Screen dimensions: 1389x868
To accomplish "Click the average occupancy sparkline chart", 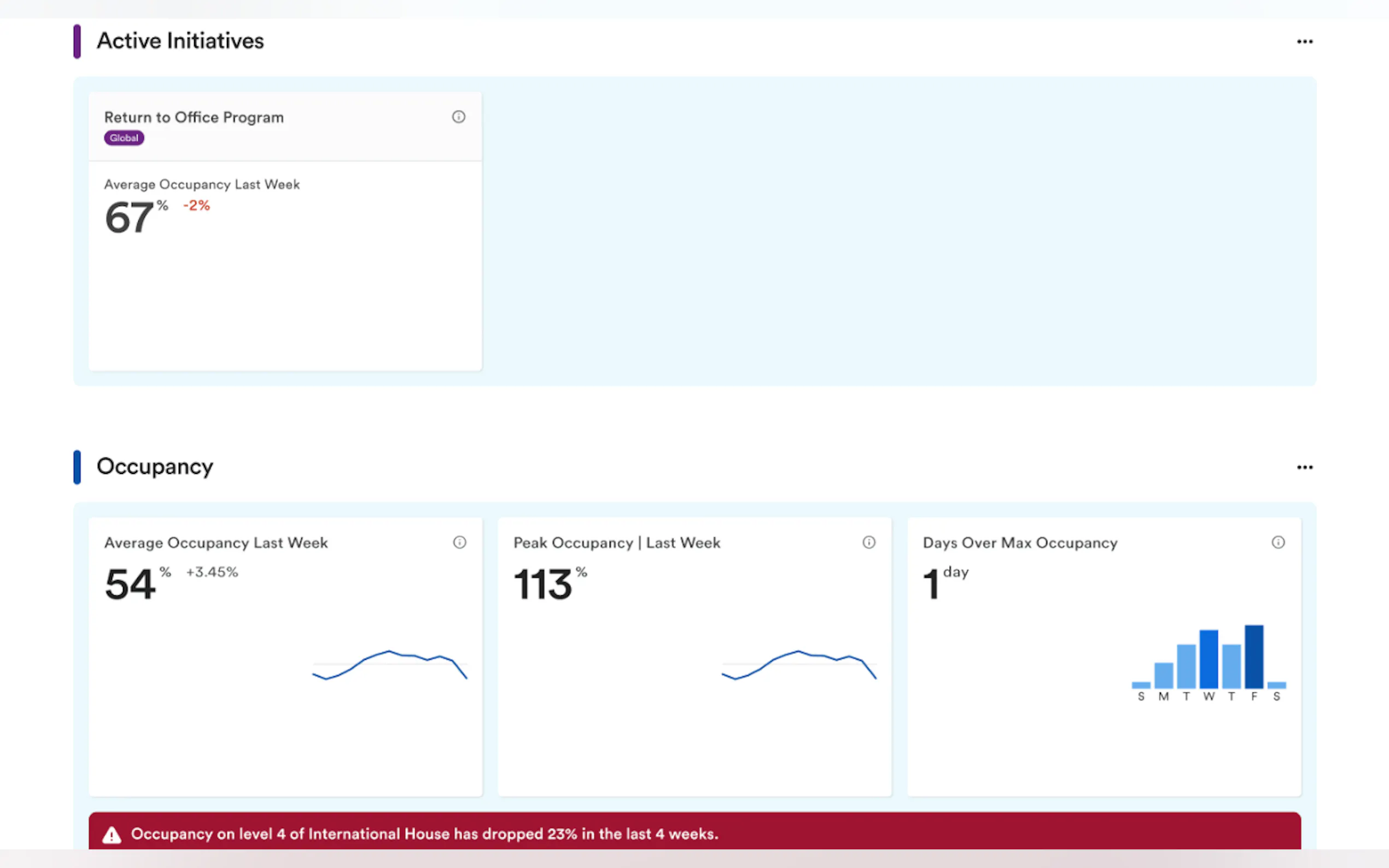I will click(389, 665).
